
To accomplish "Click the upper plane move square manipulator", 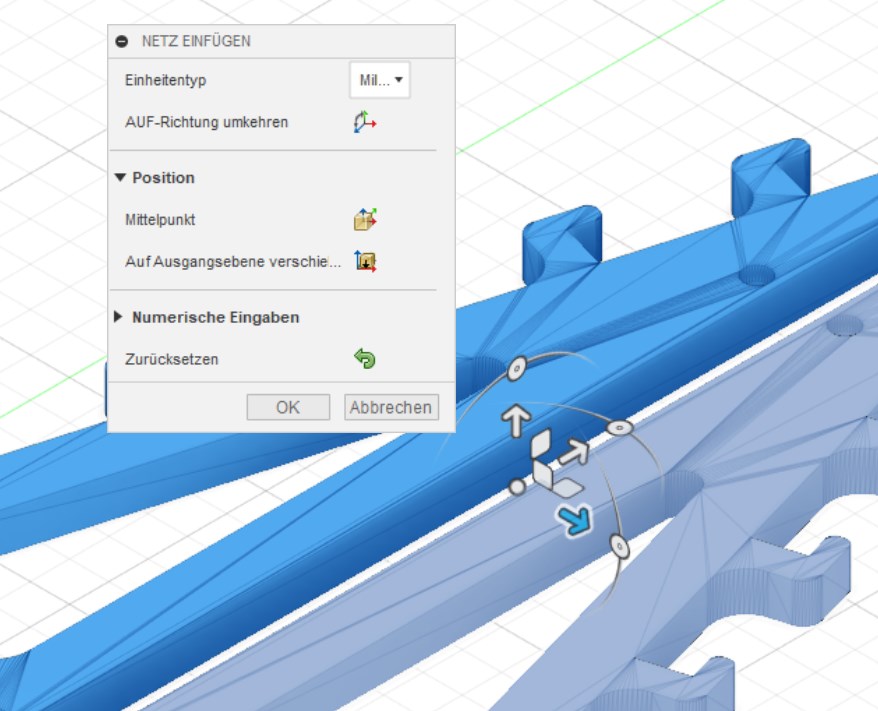I will pos(541,443).
